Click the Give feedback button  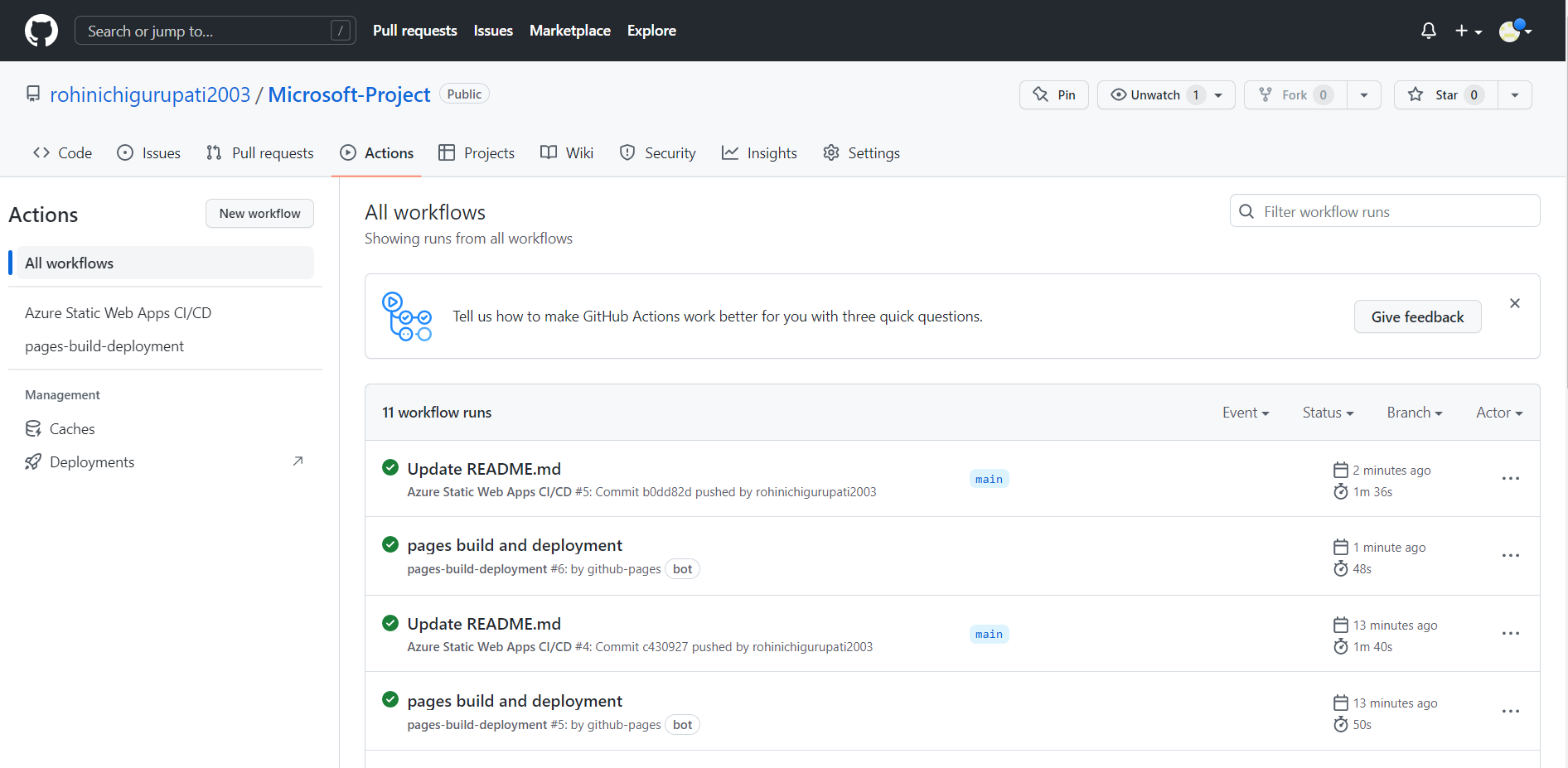tap(1417, 316)
